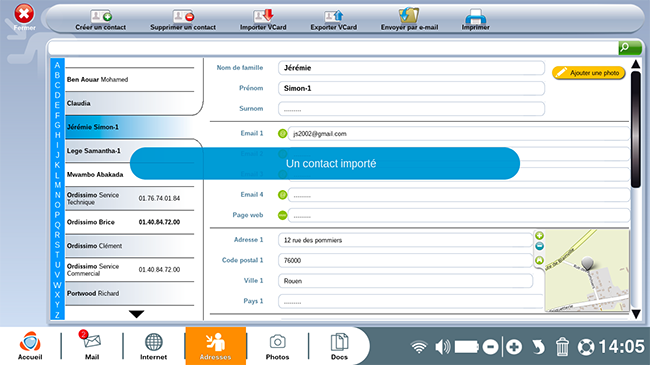Select contact Portwood Richard
Image resolution: width=650 pixels, height=365 pixels.
tap(130, 293)
